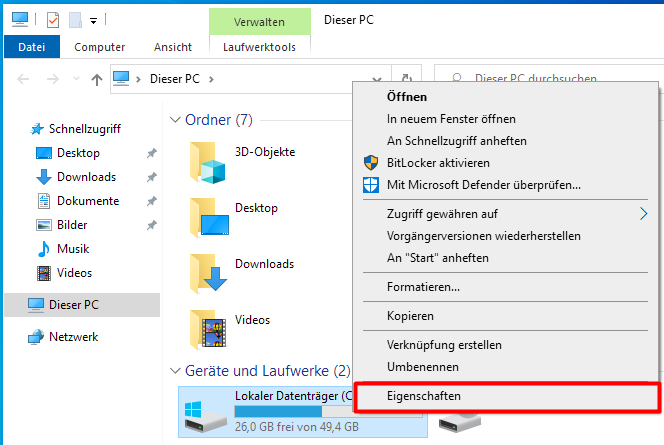This screenshot has width=664, height=445.
Task: Click the up arrow navigation button
Action: (96, 78)
